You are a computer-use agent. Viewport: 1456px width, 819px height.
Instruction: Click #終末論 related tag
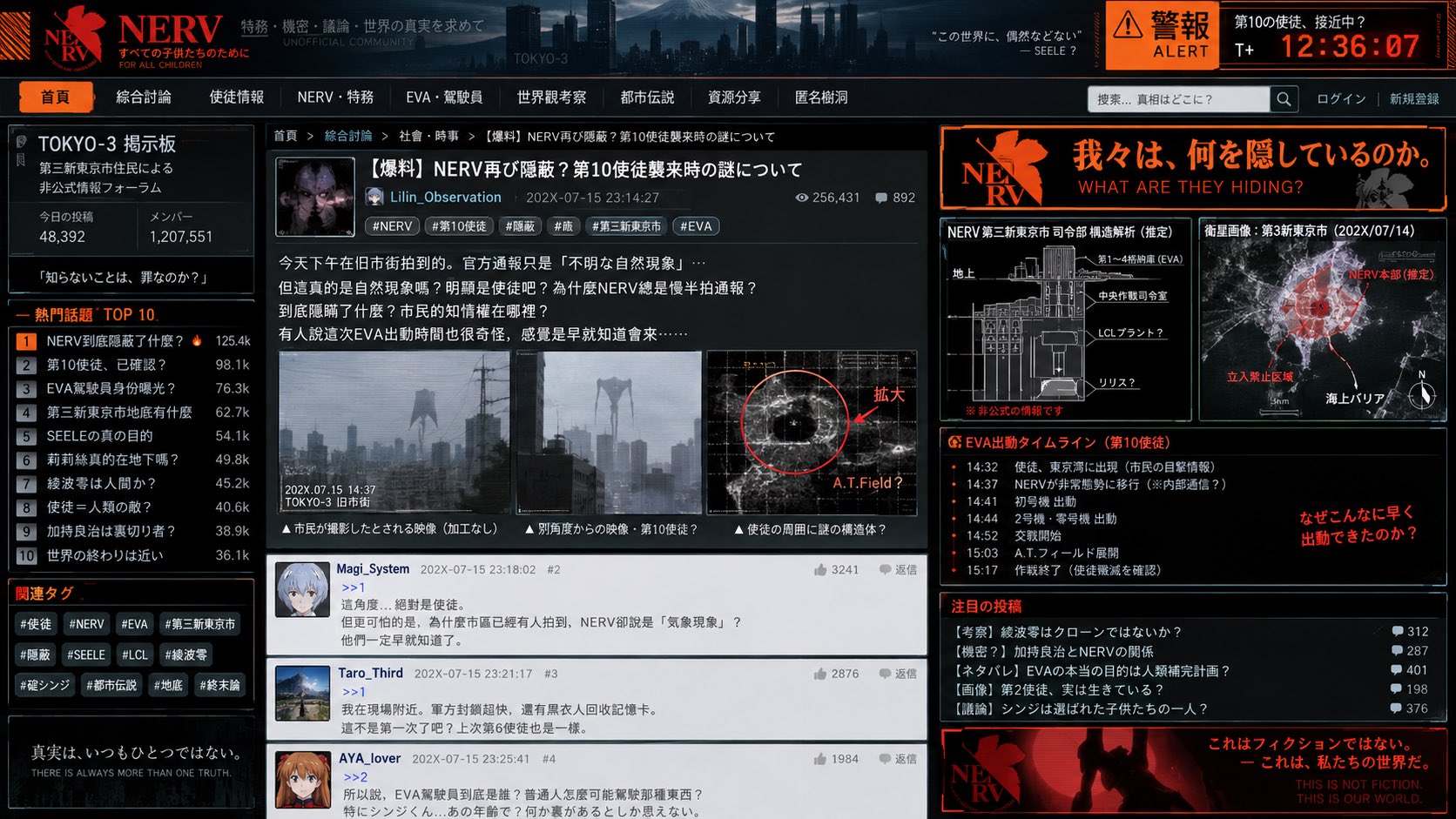tap(219, 685)
